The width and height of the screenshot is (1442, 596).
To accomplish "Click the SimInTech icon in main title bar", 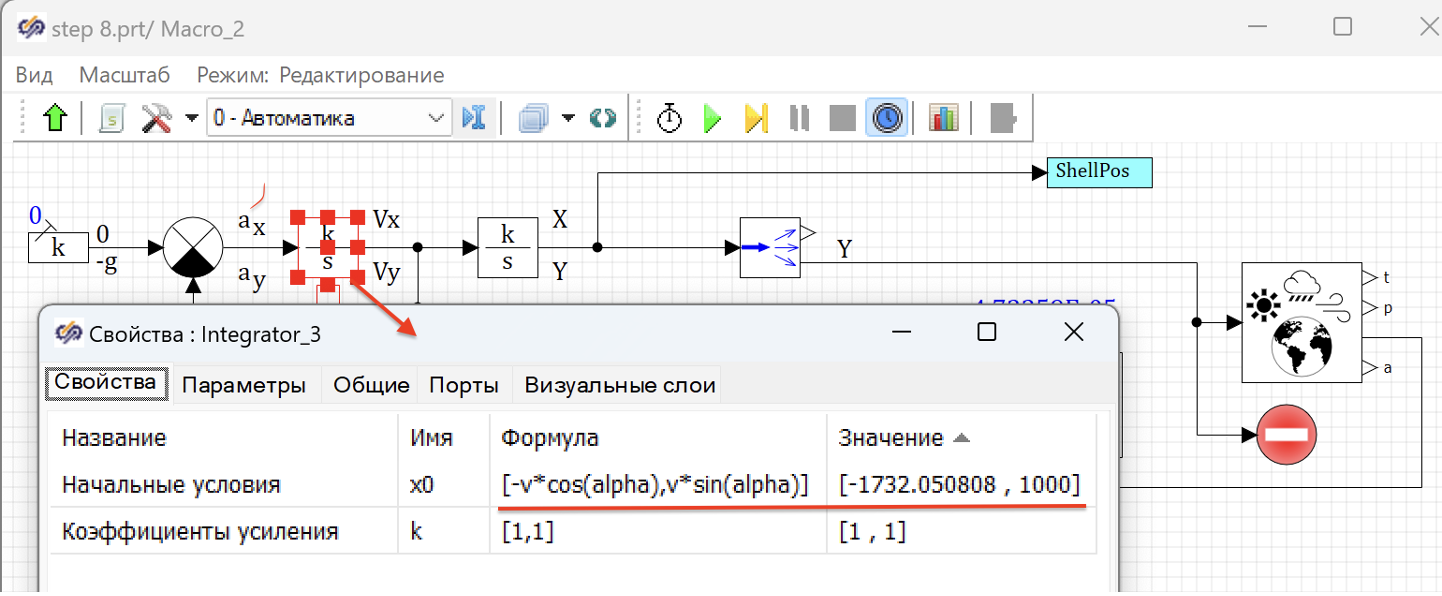I will (31, 28).
